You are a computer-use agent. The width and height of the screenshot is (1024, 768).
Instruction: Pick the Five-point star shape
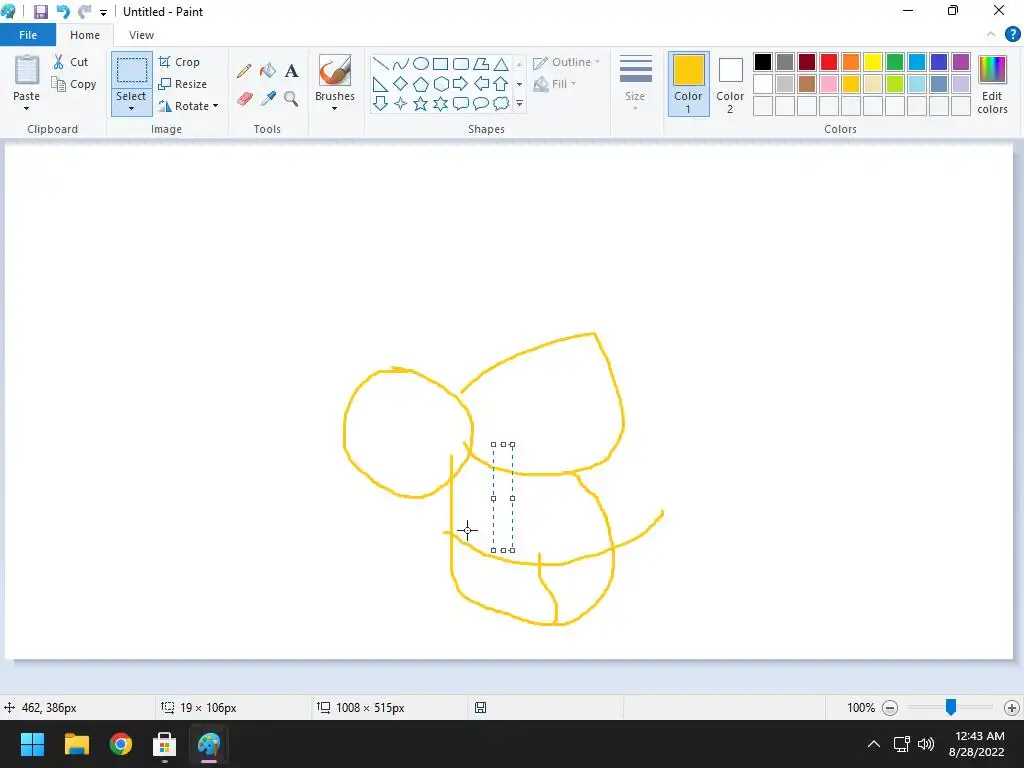click(x=421, y=103)
